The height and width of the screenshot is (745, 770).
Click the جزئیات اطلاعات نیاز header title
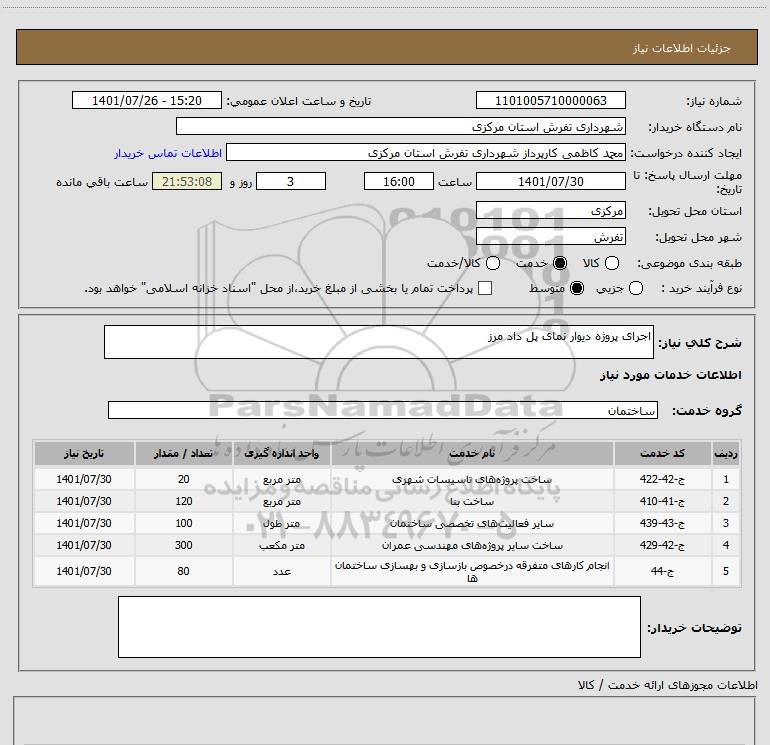coord(681,48)
